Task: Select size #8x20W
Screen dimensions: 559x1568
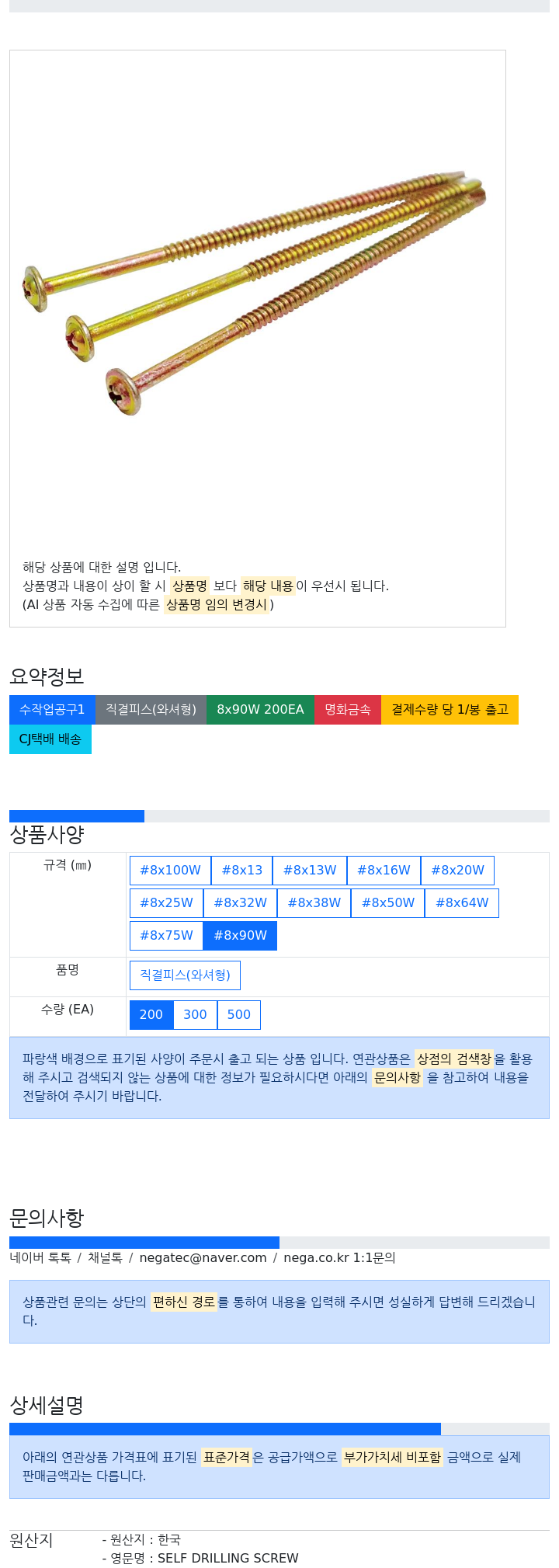Action: coord(457,871)
